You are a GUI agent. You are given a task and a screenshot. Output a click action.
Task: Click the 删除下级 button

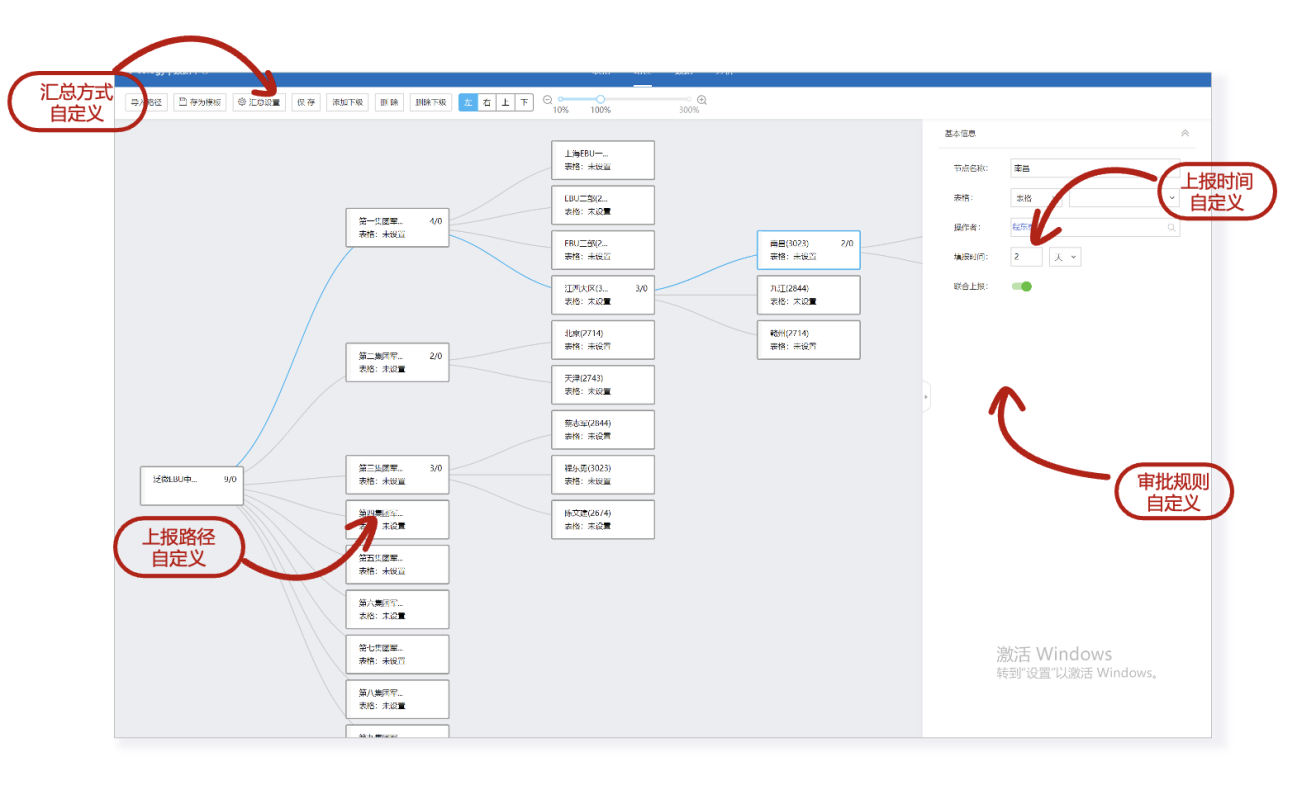coord(431,102)
